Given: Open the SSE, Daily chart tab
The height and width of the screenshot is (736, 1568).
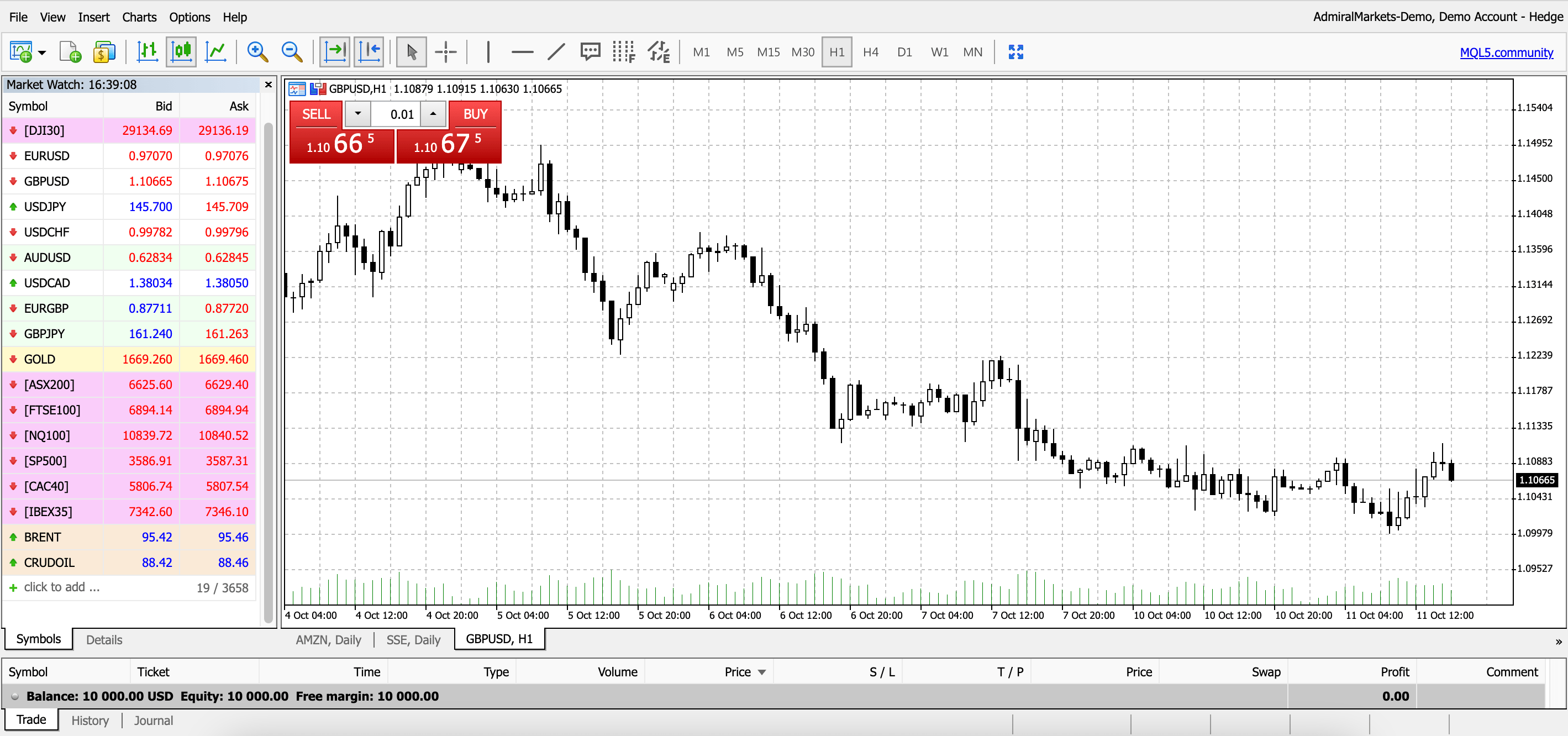Looking at the screenshot, I should pos(413,640).
